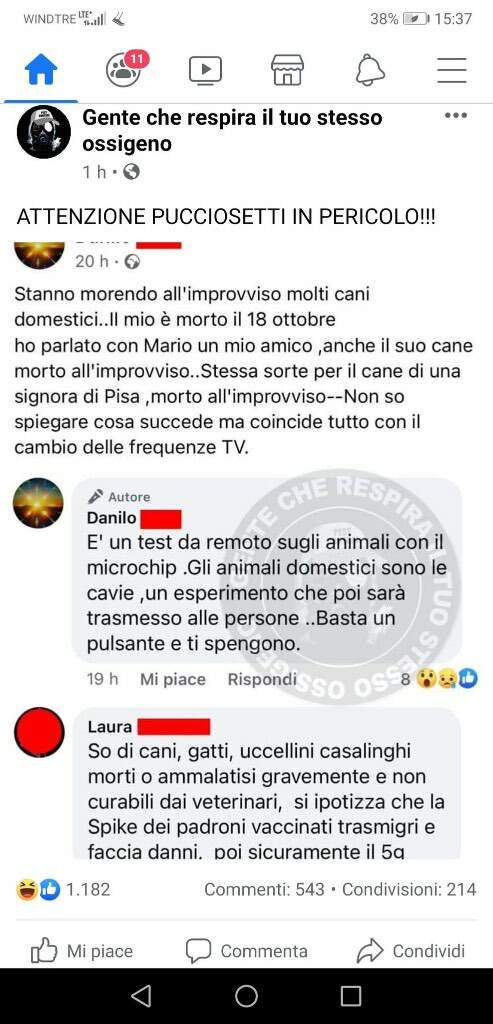This screenshot has width=493, height=1024.
Task: Tap Rispondi under Danilo's comment
Action: (x=262, y=679)
